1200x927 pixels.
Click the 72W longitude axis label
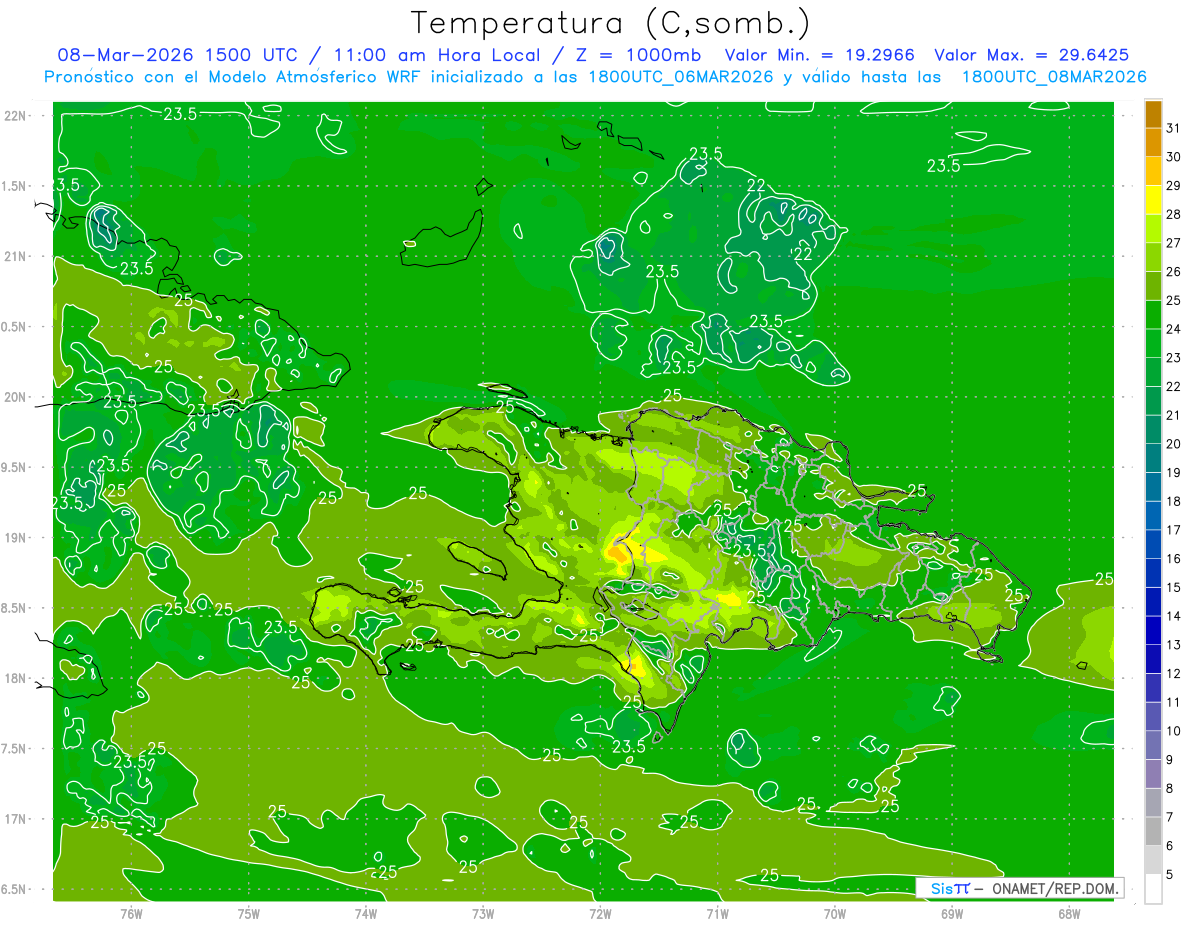click(x=600, y=913)
